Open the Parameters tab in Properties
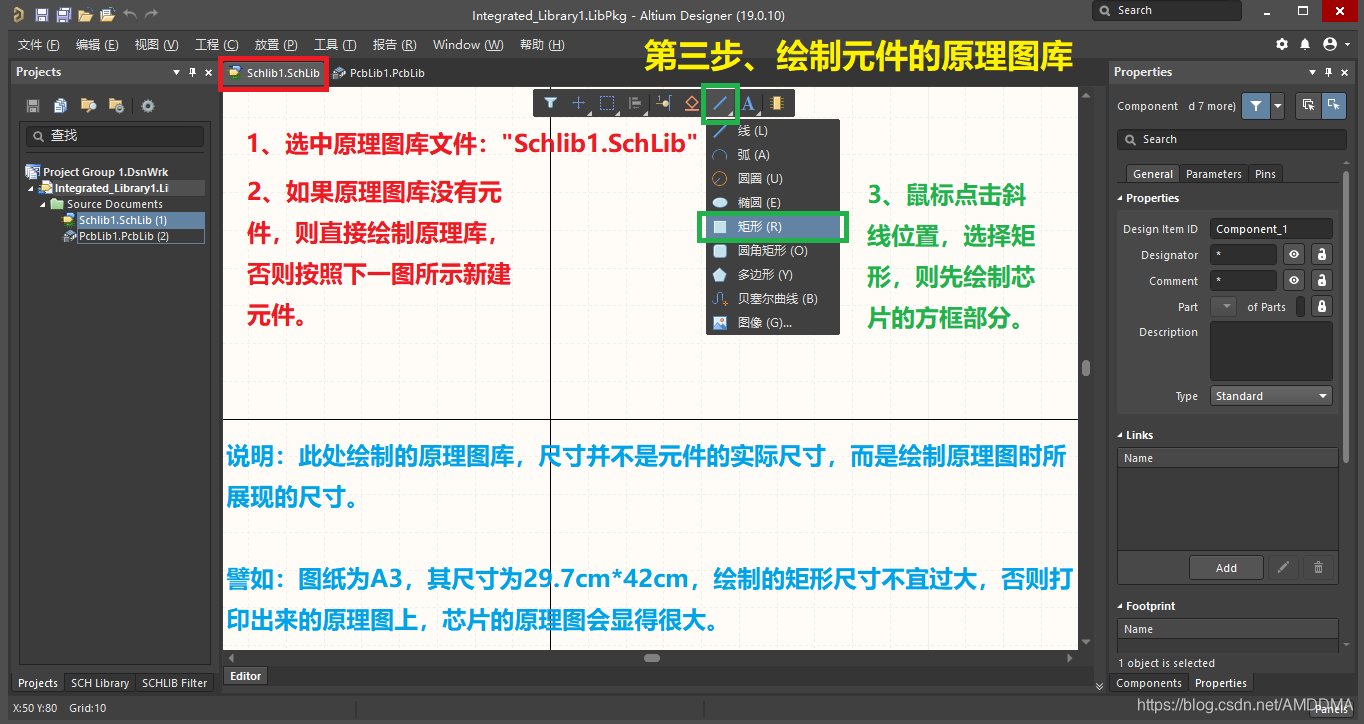 [x=1214, y=174]
